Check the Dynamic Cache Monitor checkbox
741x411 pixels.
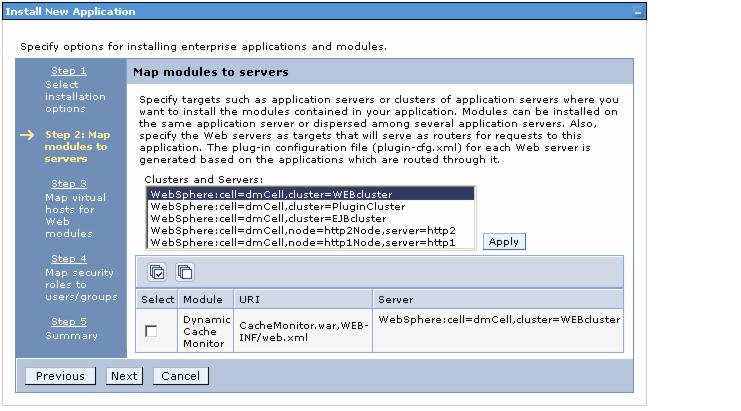click(151, 331)
